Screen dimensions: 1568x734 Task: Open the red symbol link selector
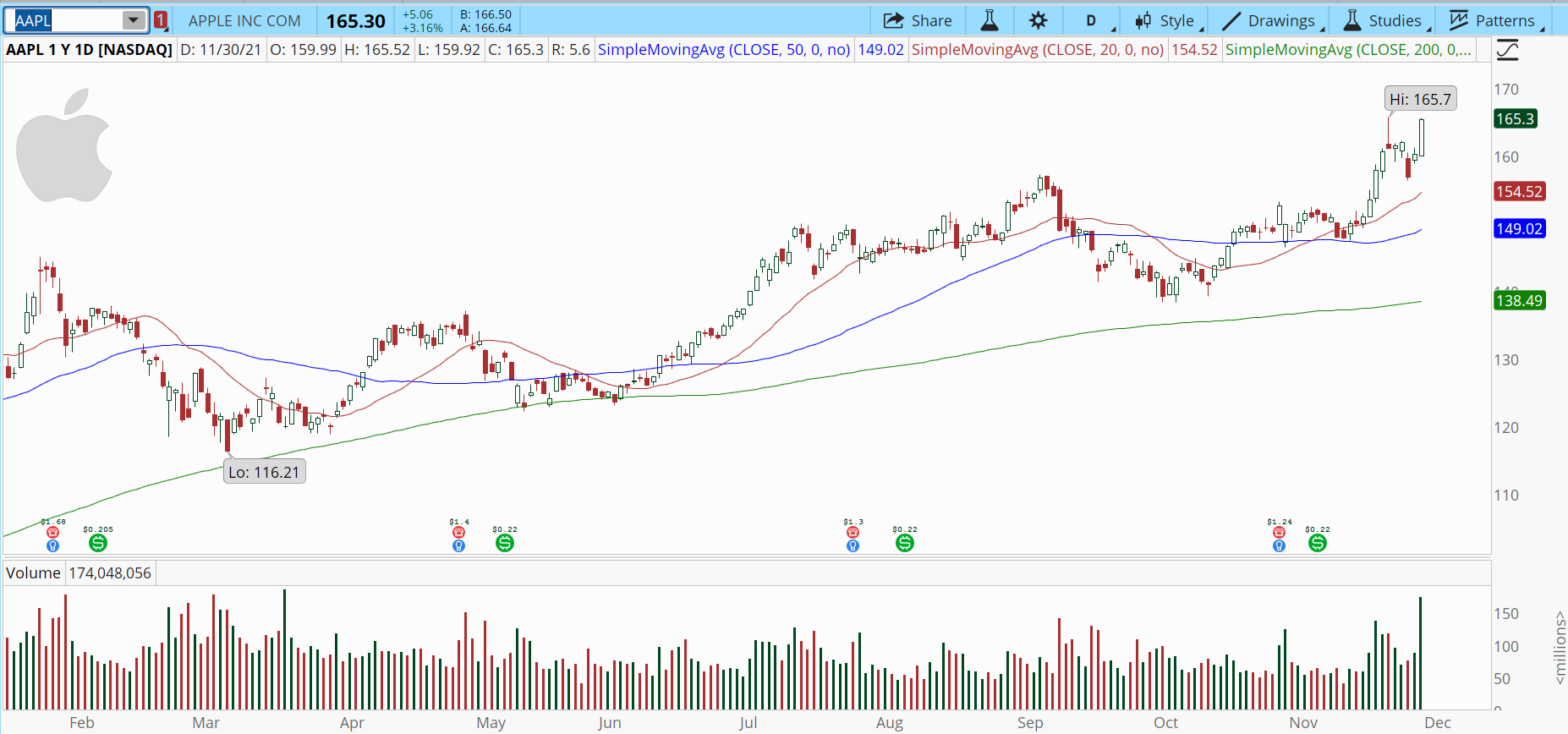click(161, 20)
